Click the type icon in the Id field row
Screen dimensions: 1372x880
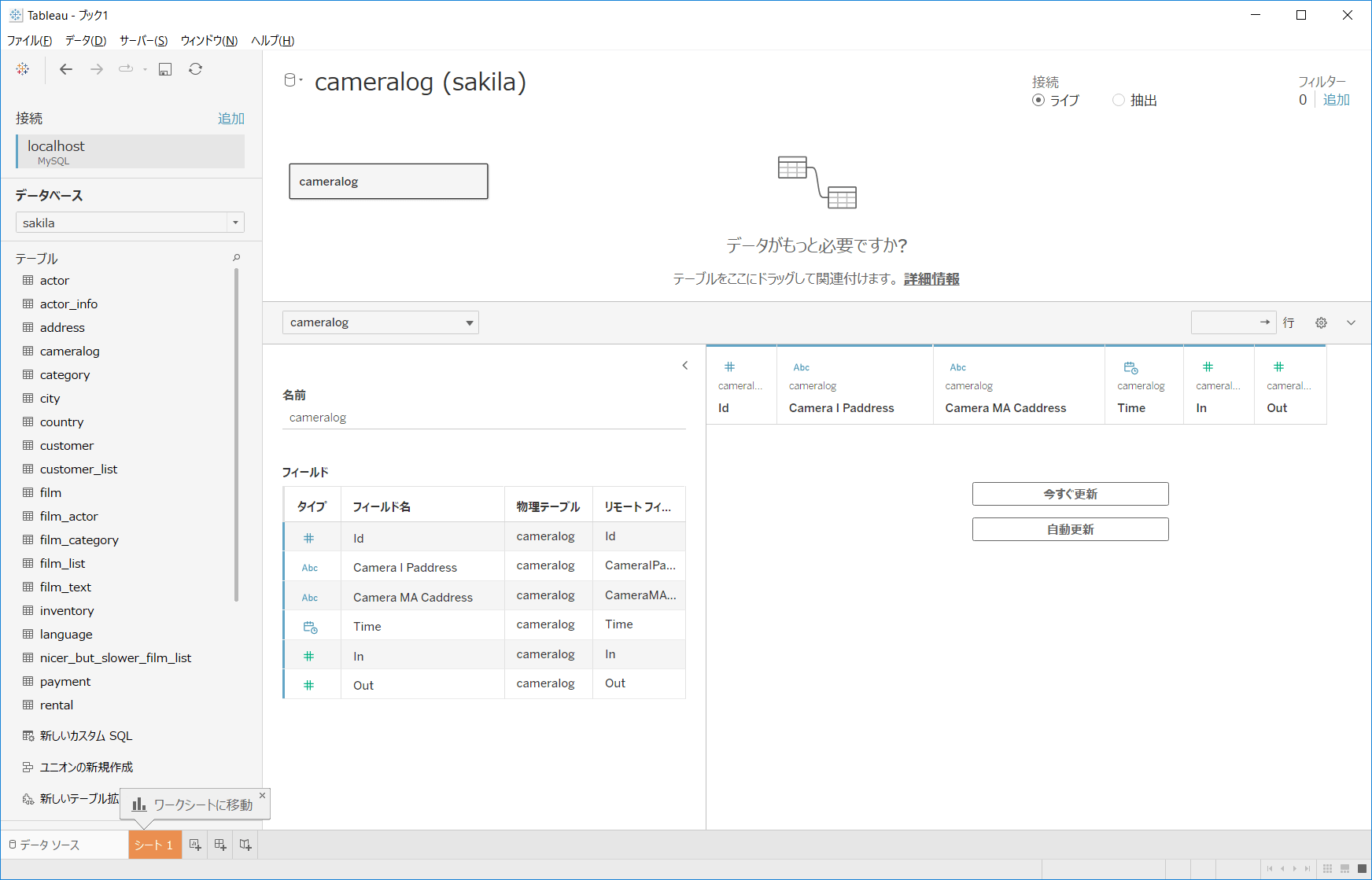click(x=309, y=538)
